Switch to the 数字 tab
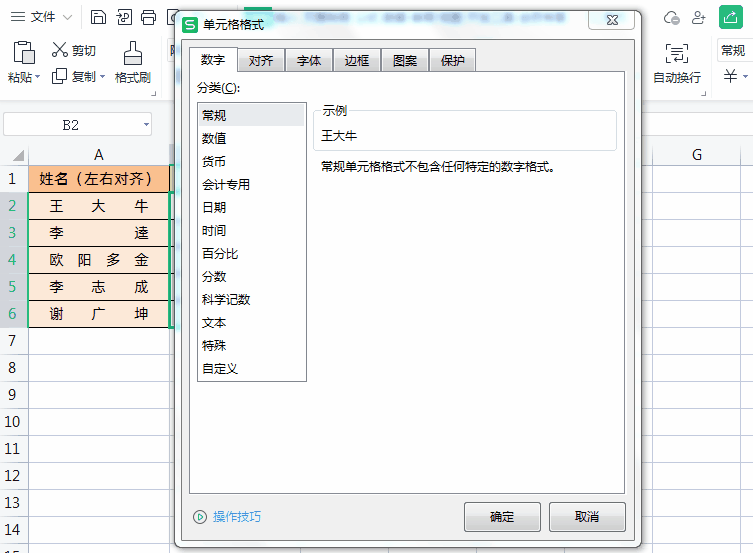This screenshot has height=553, width=753. click(213, 60)
